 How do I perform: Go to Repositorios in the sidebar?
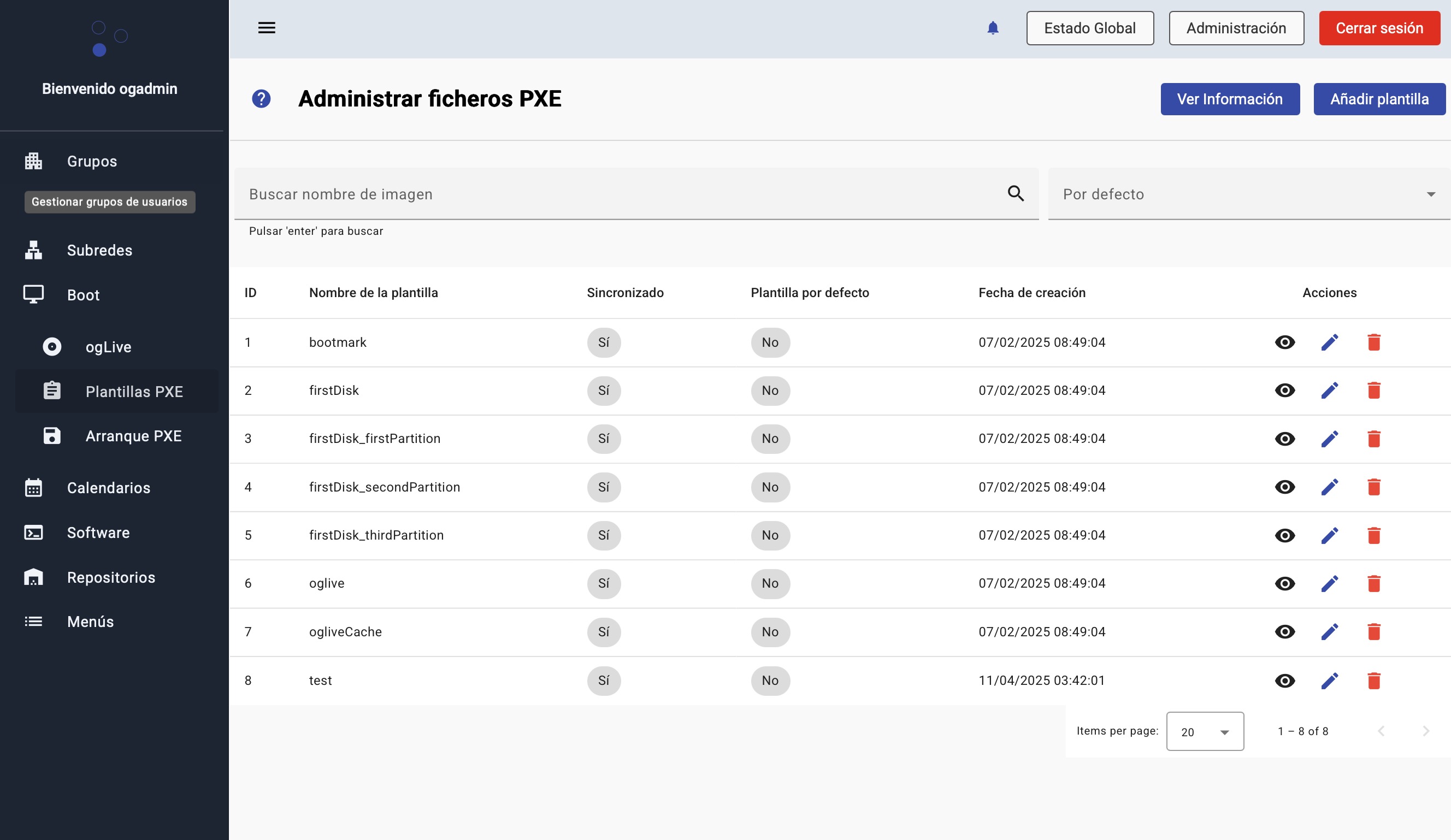click(111, 577)
